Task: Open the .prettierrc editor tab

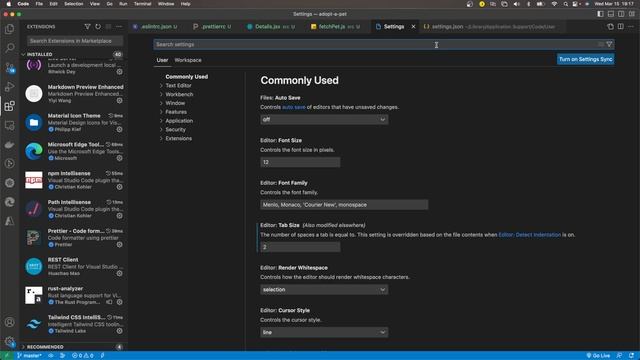Action: [x=213, y=27]
